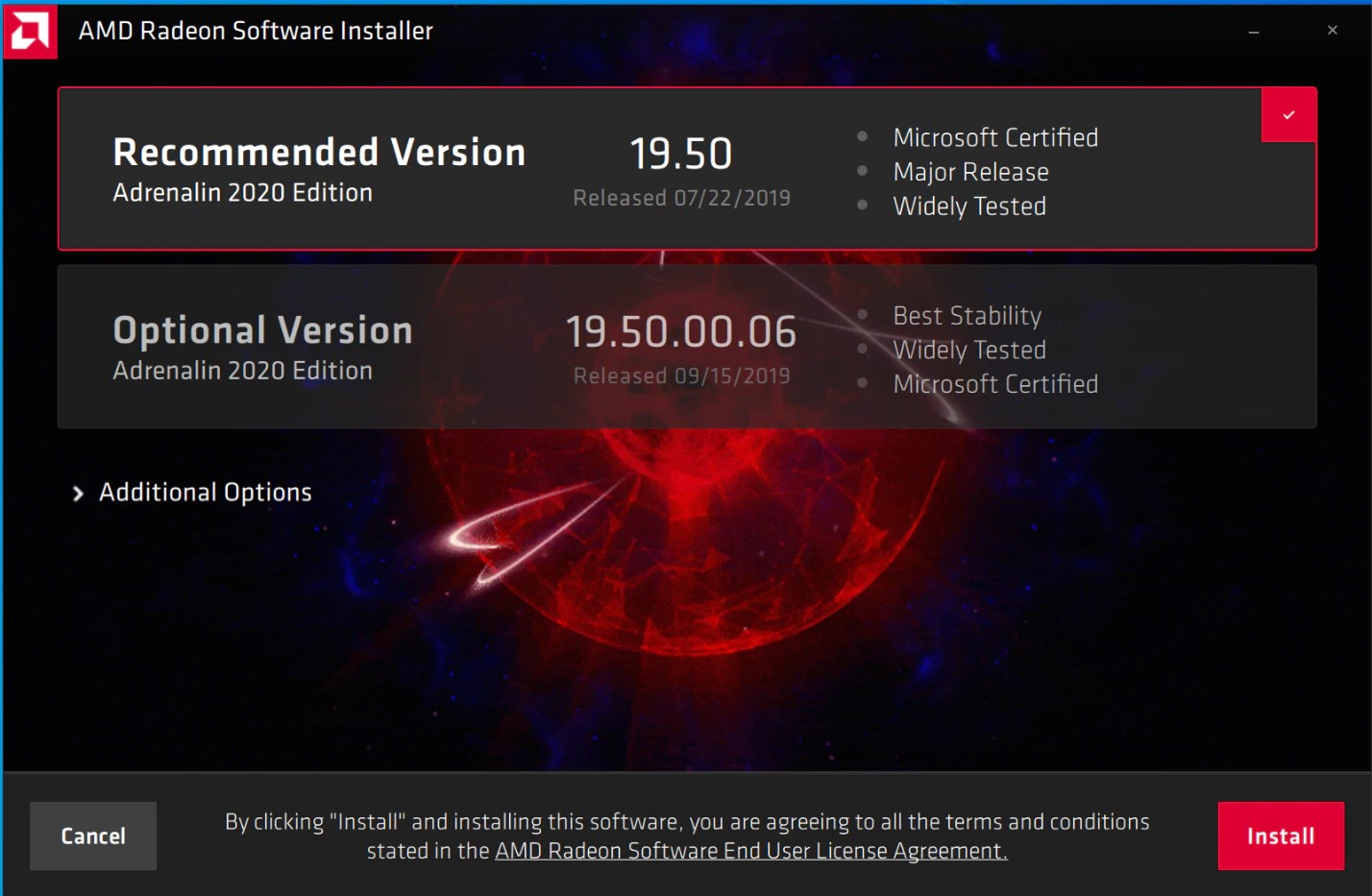Toggle the red checkmark on Recommended Version
Image resolution: width=1372 pixels, height=896 pixels.
click(1288, 115)
